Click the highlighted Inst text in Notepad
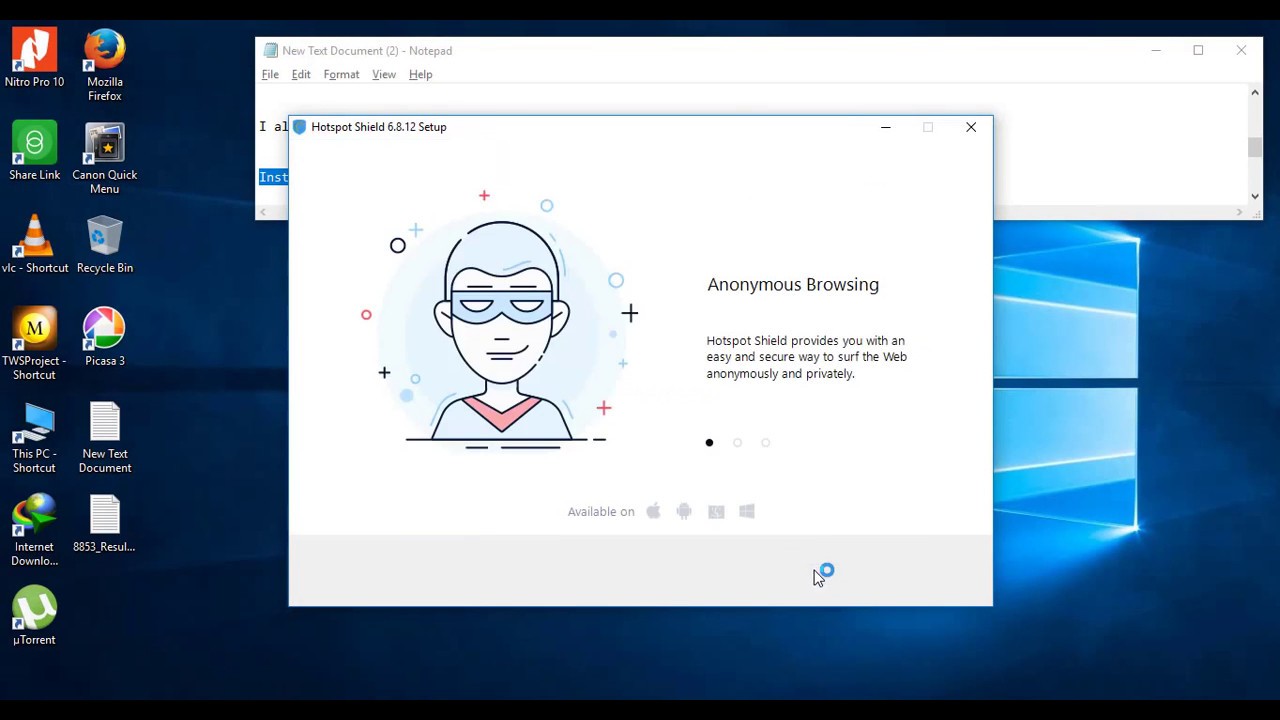This screenshot has width=1280, height=720. pos(274,177)
